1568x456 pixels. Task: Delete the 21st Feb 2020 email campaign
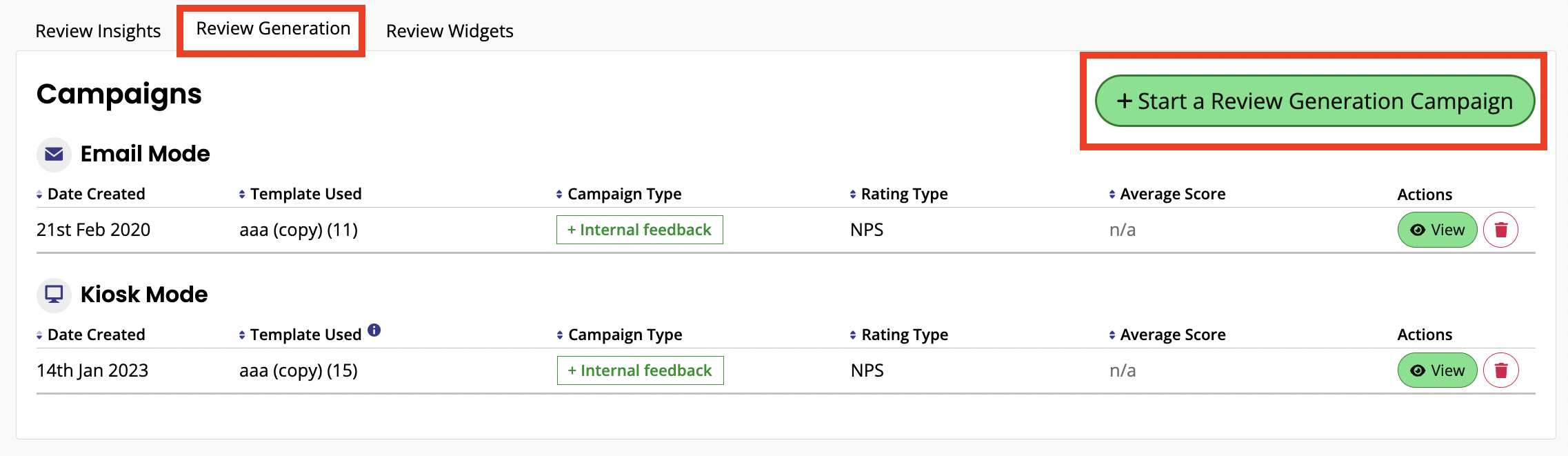1500,230
